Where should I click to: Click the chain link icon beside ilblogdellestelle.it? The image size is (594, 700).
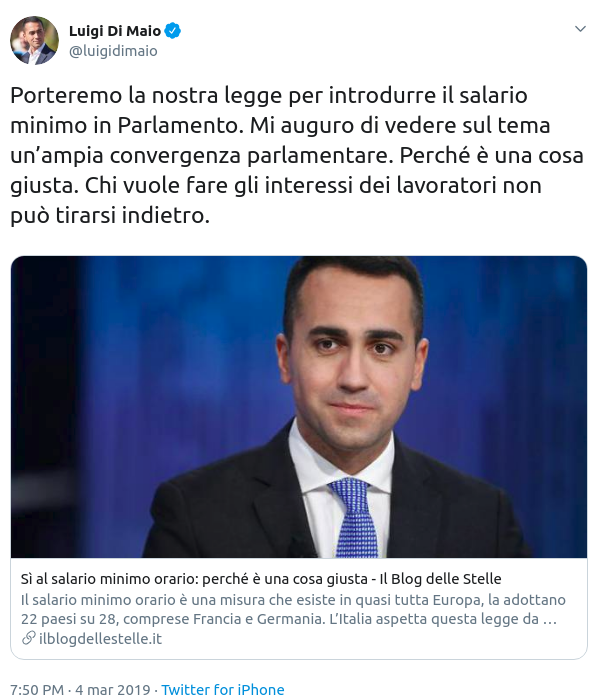coord(29,638)
